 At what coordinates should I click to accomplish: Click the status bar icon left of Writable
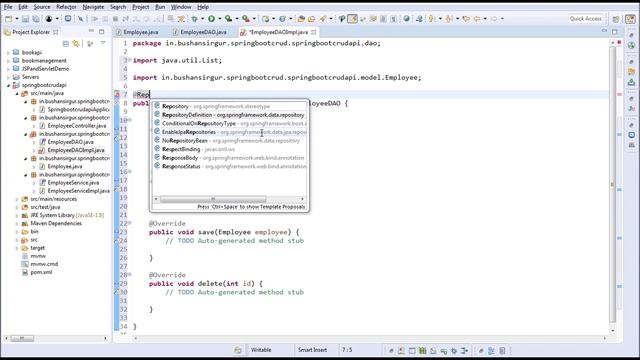(238, 350)
